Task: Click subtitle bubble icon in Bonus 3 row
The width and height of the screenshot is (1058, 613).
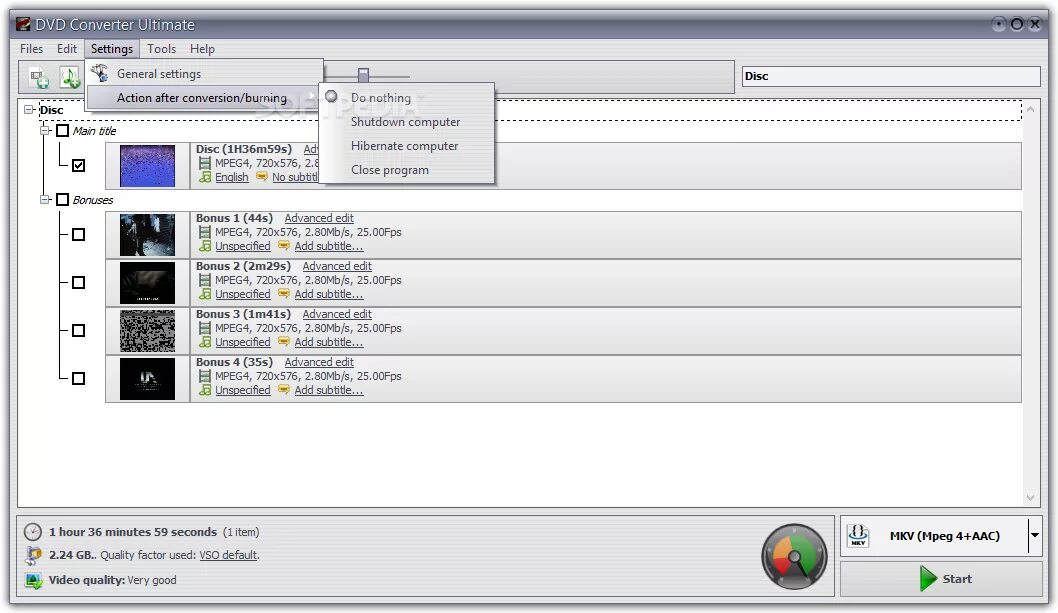Action: pos(284,342)
